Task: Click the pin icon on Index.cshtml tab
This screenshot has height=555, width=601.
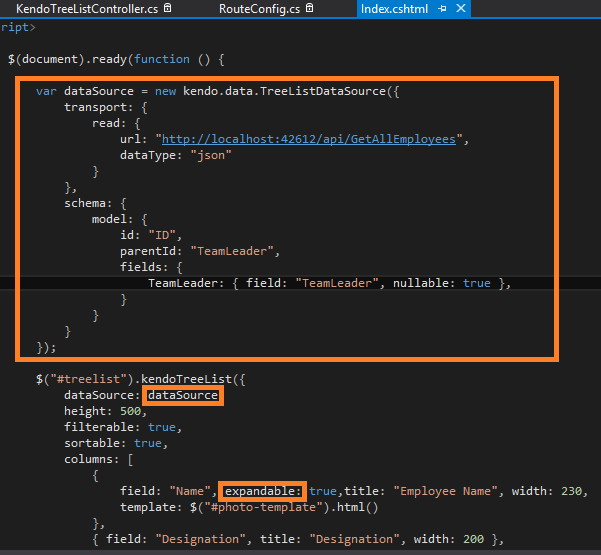Action: point(442,8)
